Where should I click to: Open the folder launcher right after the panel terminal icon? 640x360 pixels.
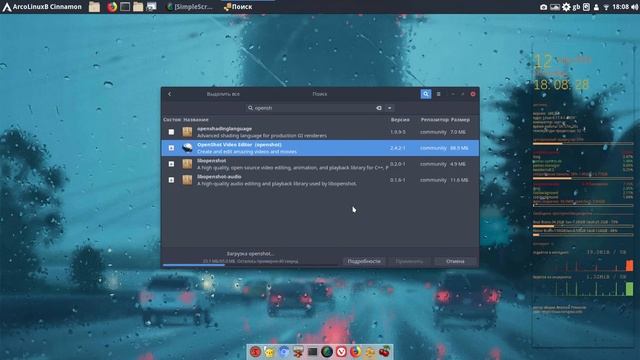(138, 7)
